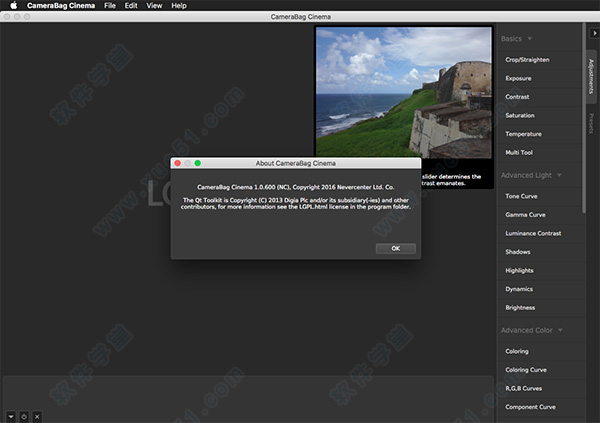Close the About CameraBag Cinema dialog
The width and height of the screenshot is (600, 423).
pos(178,163)
